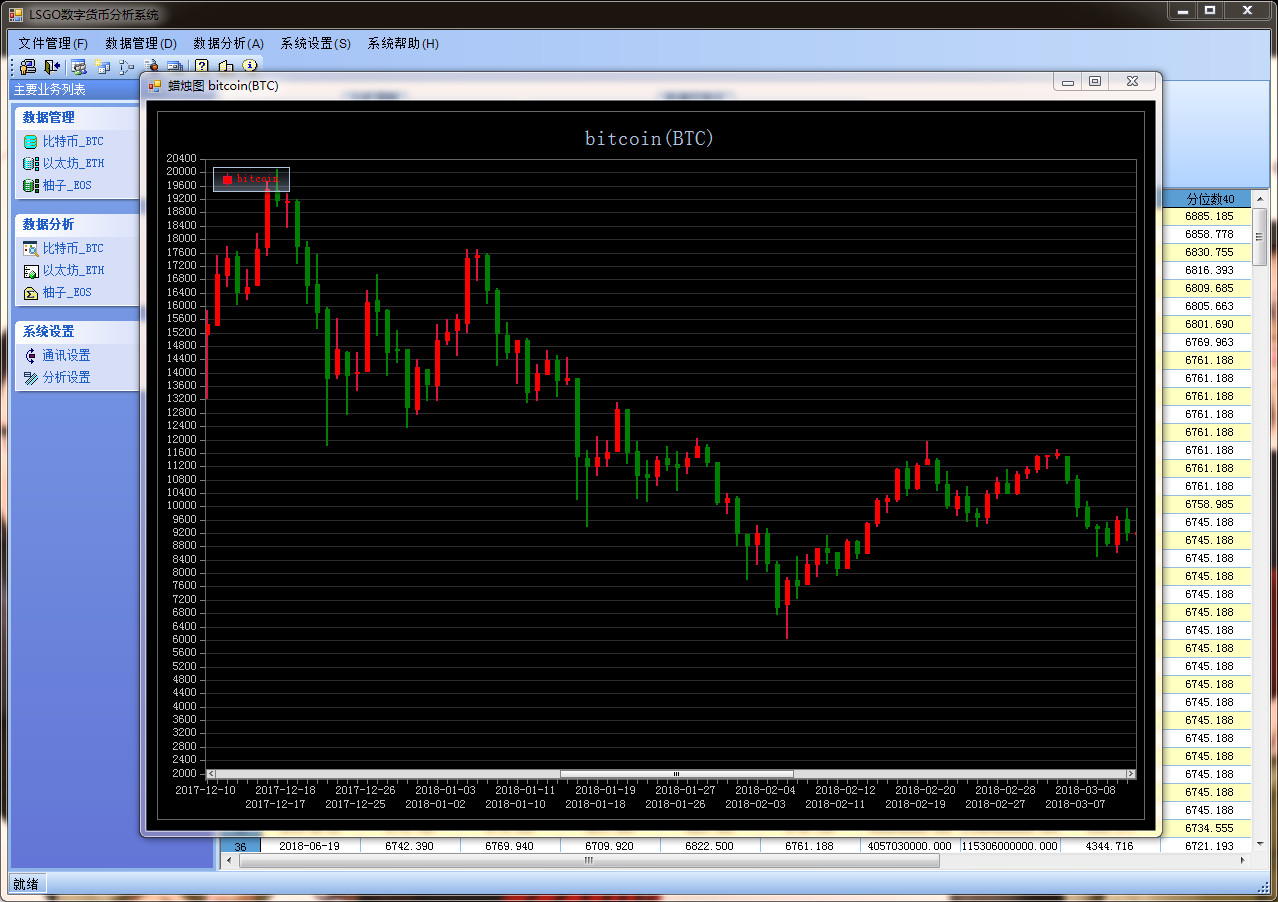
Task: Collapse the 数据分析 sidebar group header
Action: click(76, 224)
